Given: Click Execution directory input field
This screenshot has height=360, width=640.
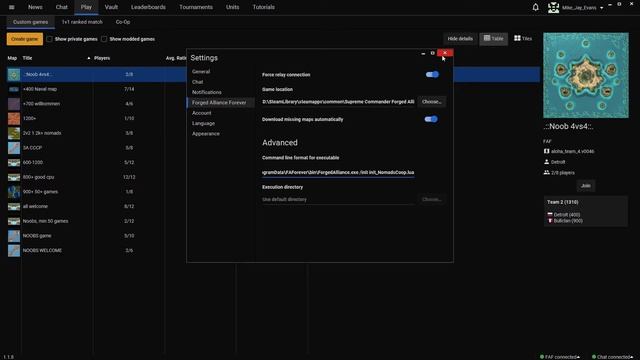Looking at the screenshot, I should [338, 200].
